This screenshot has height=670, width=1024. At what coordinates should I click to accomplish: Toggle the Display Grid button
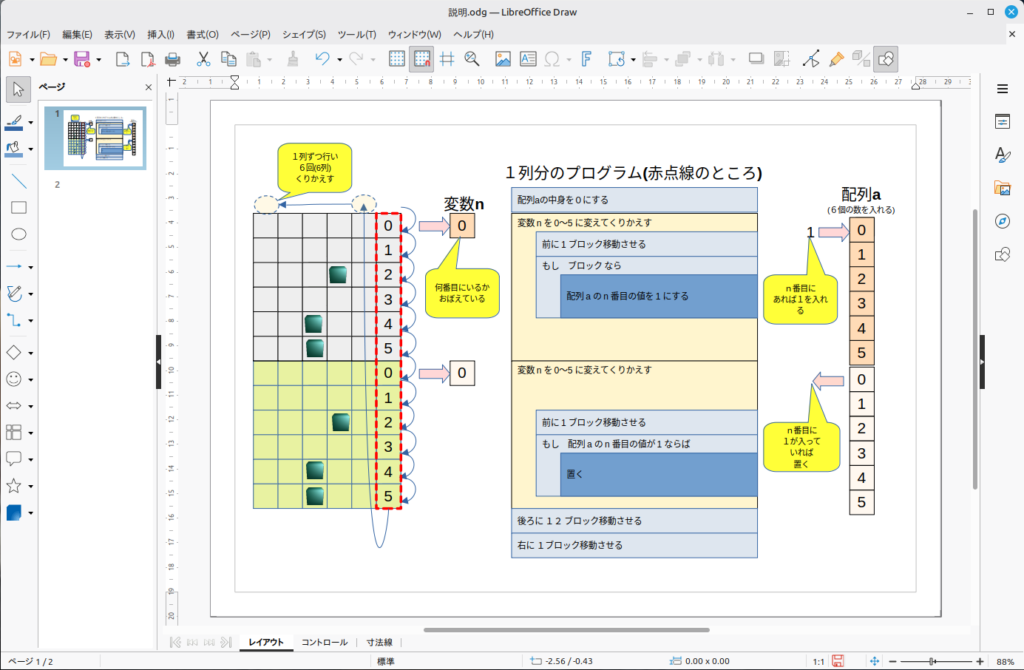[x=396, y=59]
